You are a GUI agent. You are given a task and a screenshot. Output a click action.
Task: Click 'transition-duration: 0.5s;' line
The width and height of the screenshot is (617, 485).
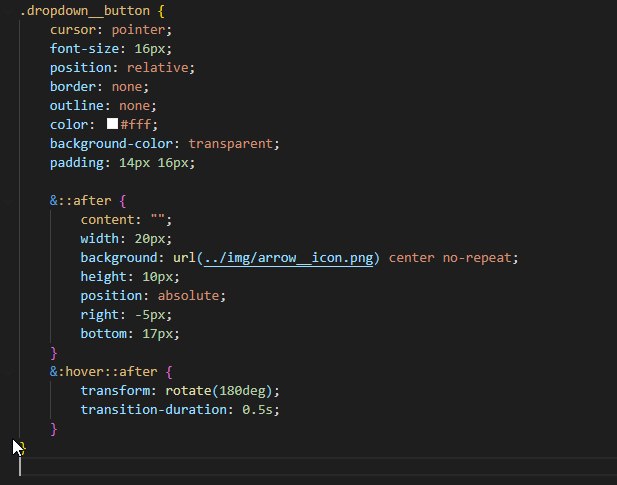tap(180, 409)
